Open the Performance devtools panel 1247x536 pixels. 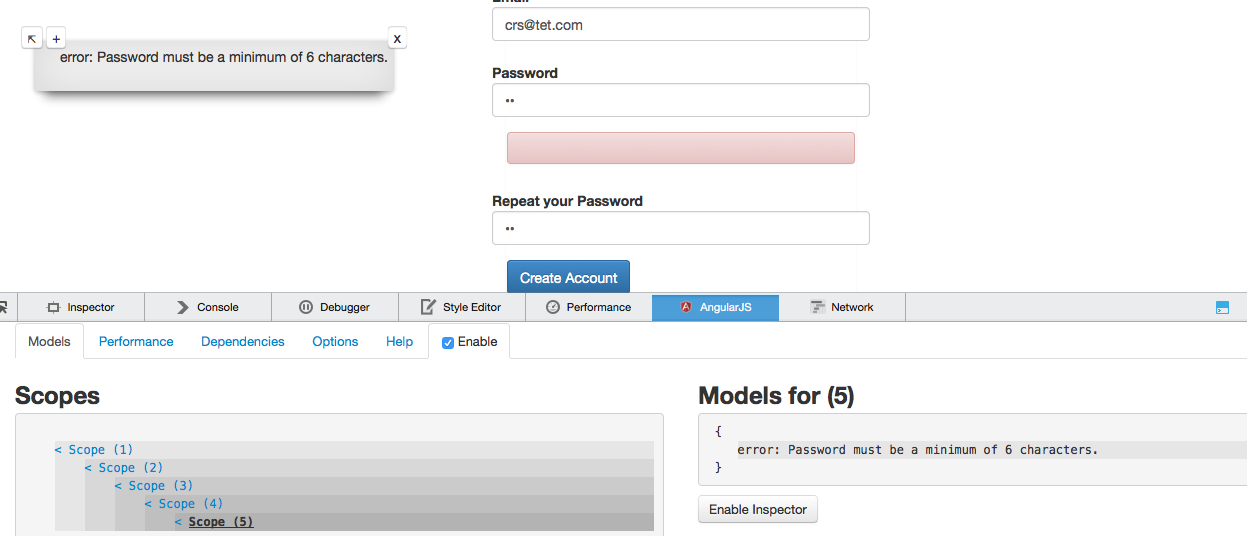point(589,307)
